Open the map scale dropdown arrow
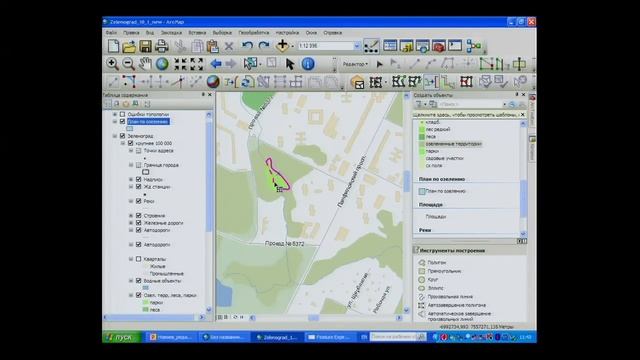 pos(357,46)
